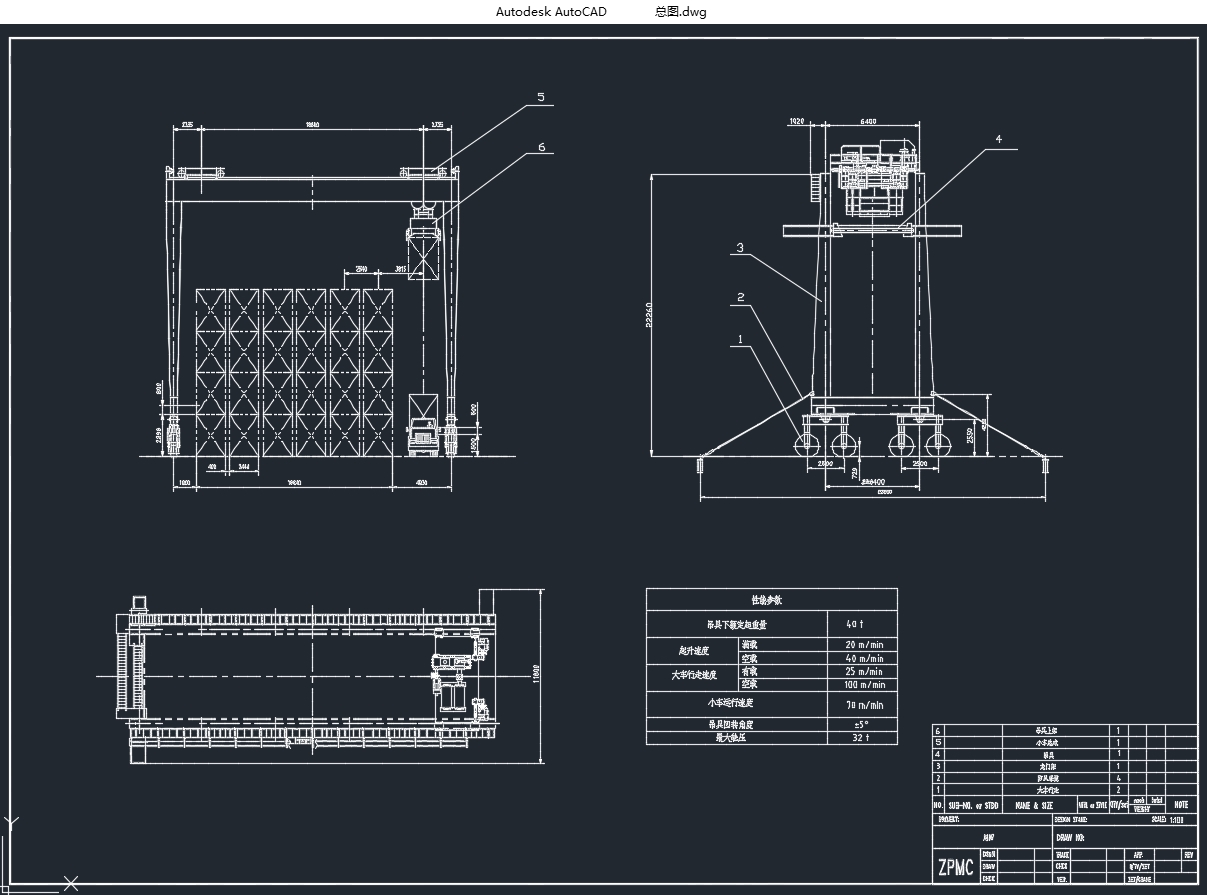The image size is (1207, 895).
Task: Click the 25 m/min table cell
Action: [x=864, y=672]
